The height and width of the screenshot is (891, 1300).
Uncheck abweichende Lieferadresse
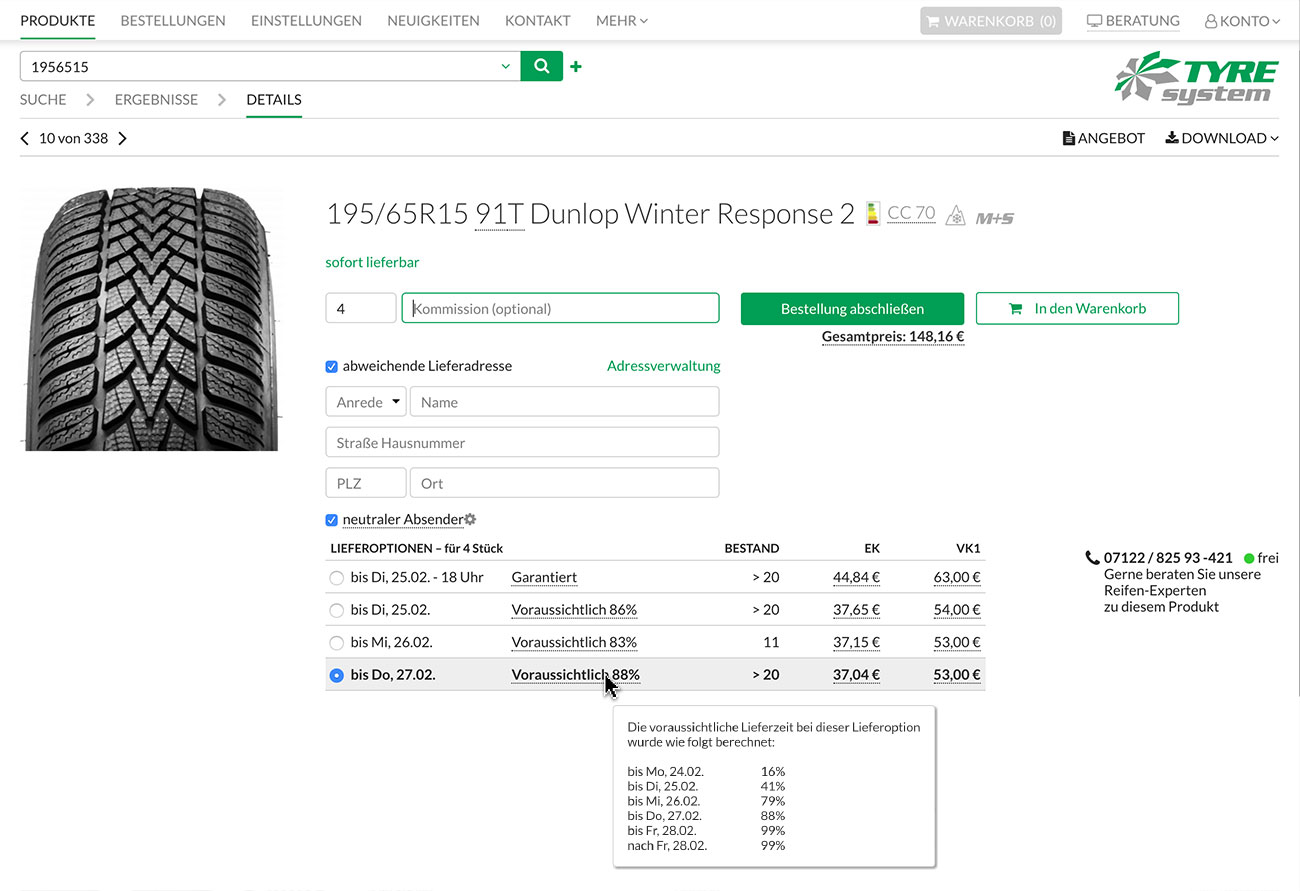[331, 366]
